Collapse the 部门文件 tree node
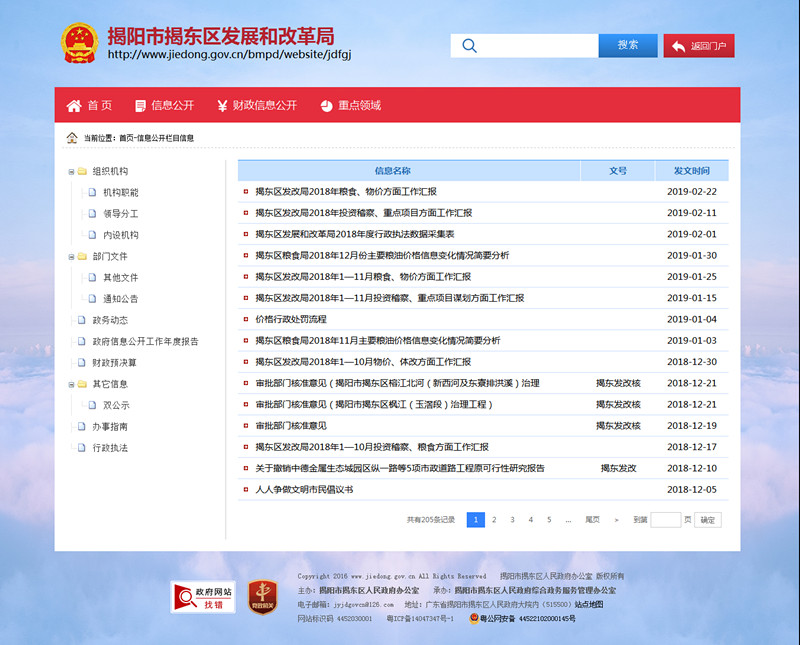800x645 pixels. pyautogui.click(x=71, y=257)
